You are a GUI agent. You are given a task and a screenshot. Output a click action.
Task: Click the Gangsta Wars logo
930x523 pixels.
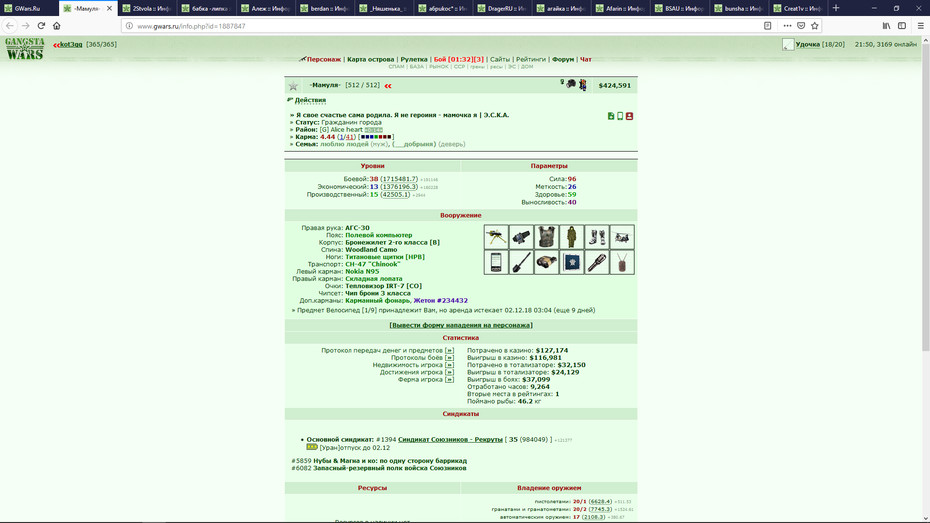point(25,49)
